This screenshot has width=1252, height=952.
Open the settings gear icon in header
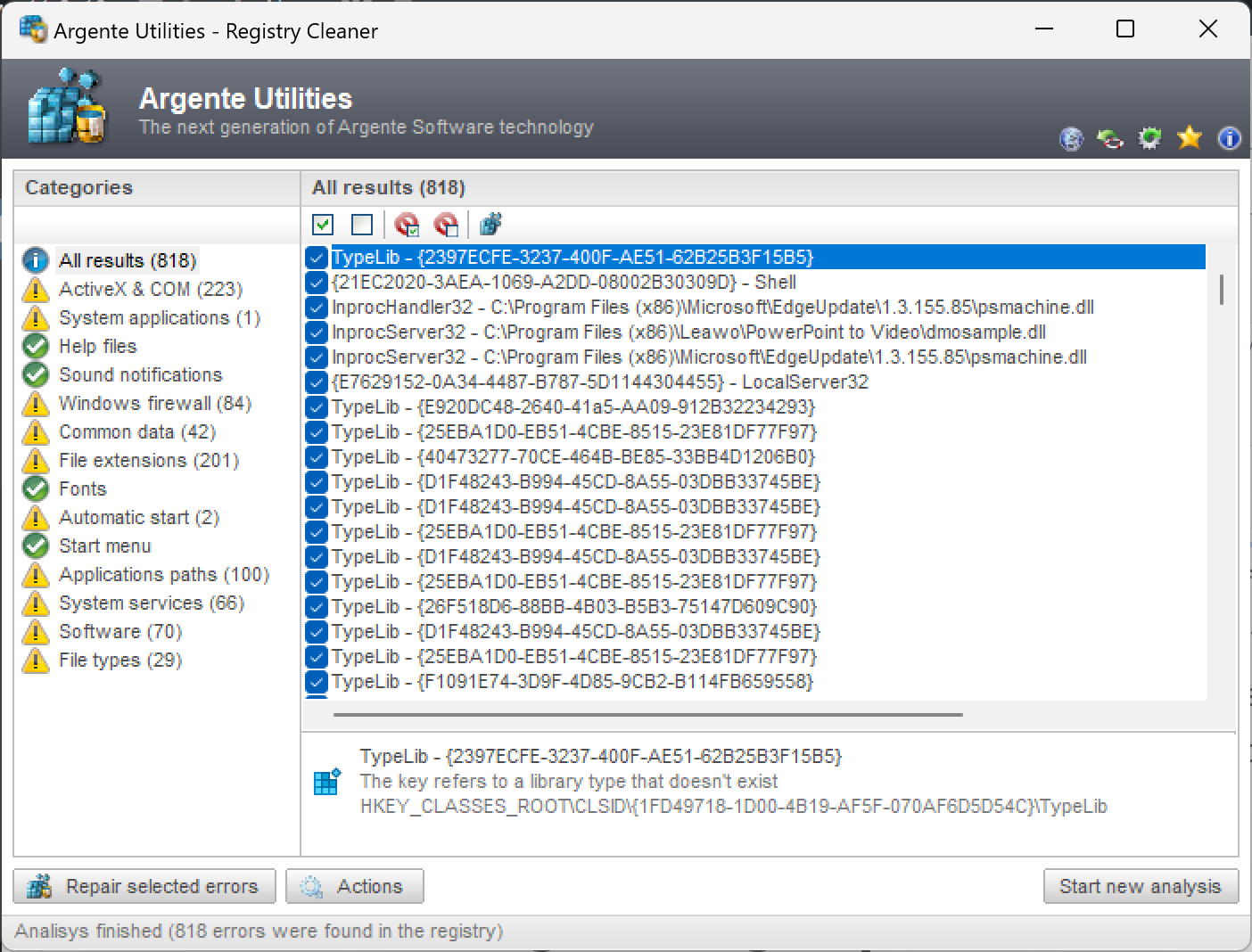(x=1150, y=138)
